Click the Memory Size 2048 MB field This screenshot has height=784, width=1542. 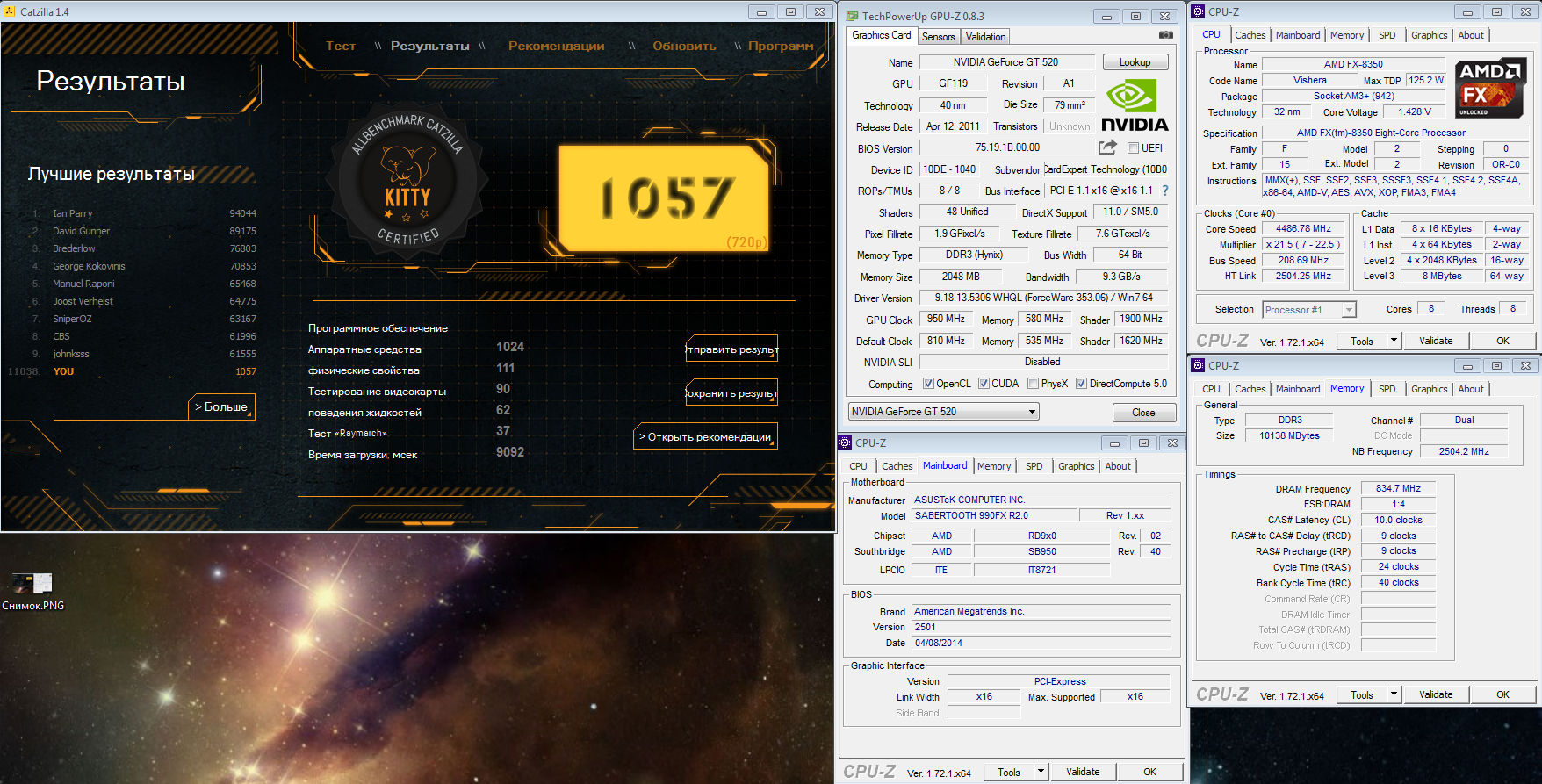coord(961,277)
